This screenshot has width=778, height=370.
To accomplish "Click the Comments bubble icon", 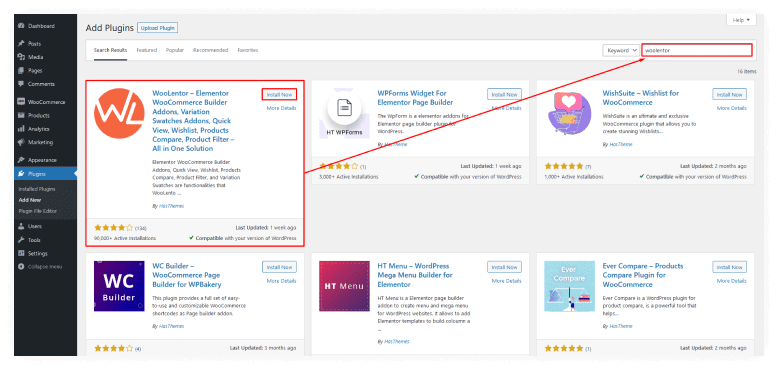I will [x=21, y=84].
